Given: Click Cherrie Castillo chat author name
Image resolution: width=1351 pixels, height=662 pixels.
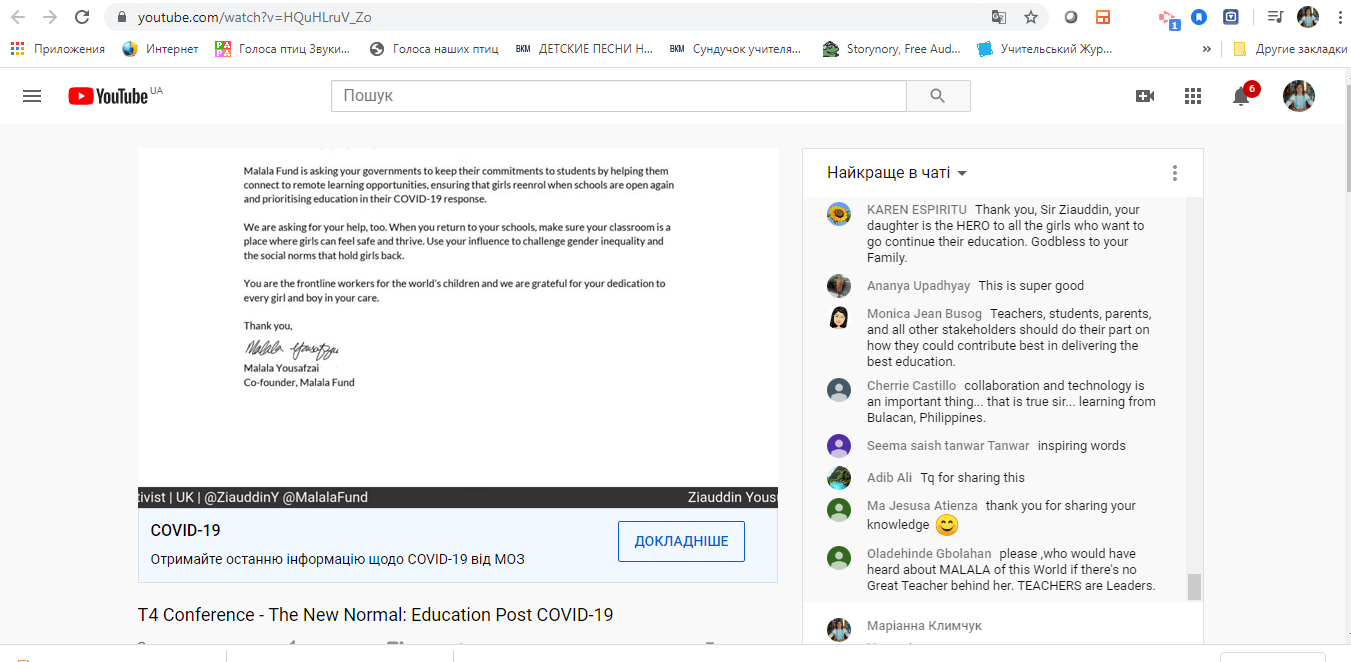Looking at the screenshot, I should pos(911,386).
